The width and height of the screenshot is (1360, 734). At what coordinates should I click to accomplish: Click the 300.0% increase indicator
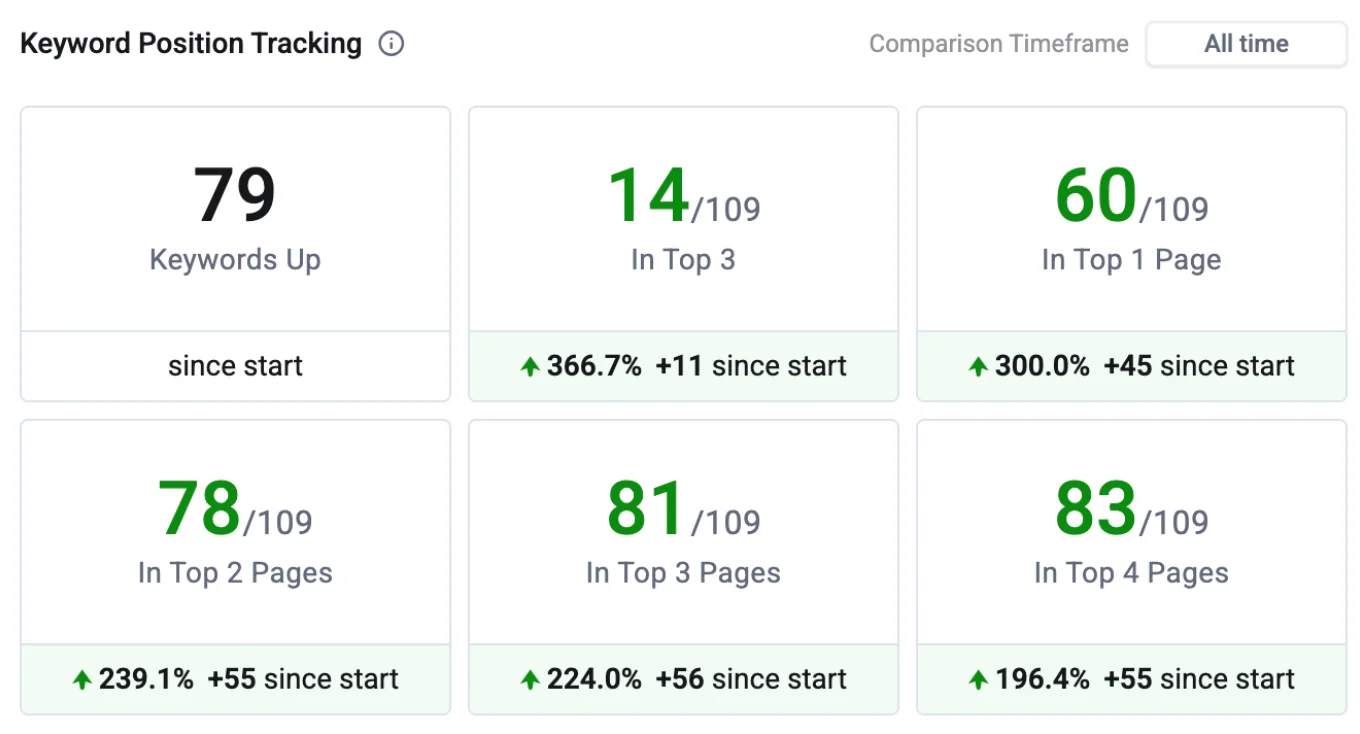point(1041,366)
